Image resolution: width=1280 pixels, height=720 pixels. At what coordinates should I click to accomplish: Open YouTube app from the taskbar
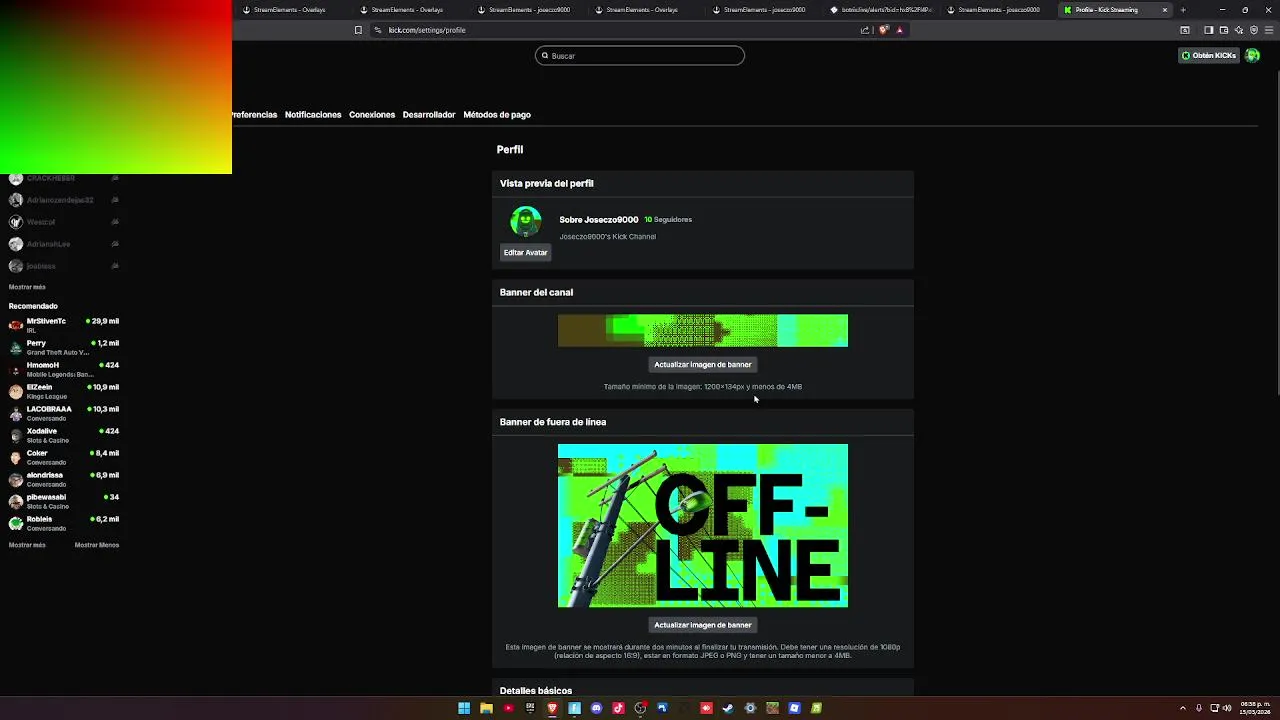pyautogui.click(x=509, y=708)
